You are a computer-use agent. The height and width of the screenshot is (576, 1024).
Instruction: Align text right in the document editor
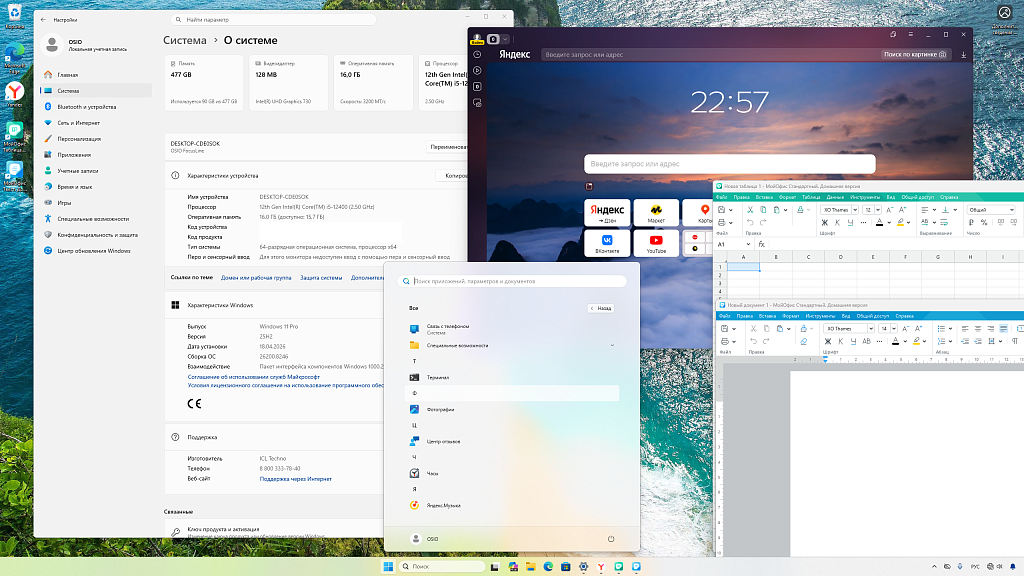click(991, 328)
